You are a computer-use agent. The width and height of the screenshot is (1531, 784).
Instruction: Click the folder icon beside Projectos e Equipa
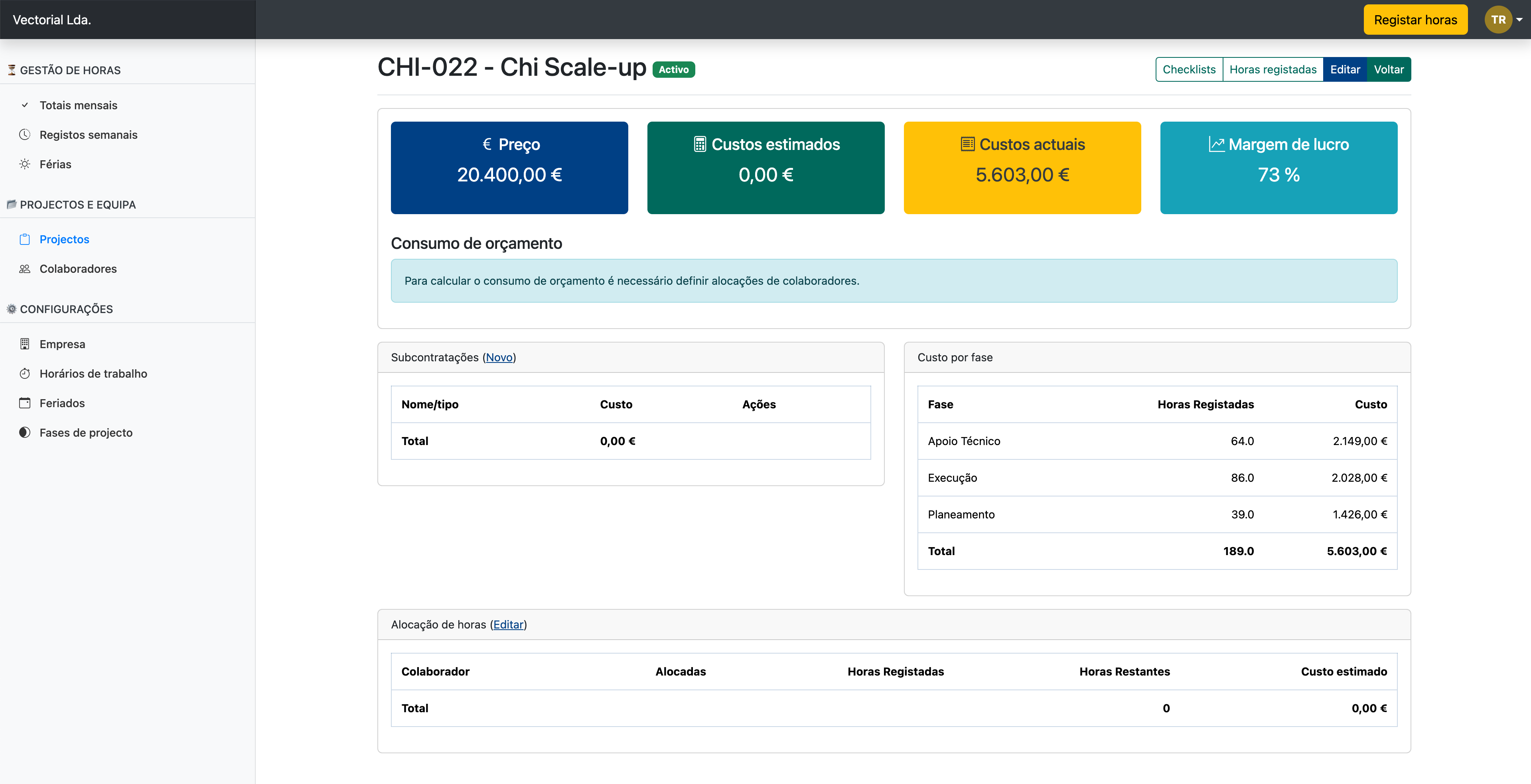pos(11,204)
